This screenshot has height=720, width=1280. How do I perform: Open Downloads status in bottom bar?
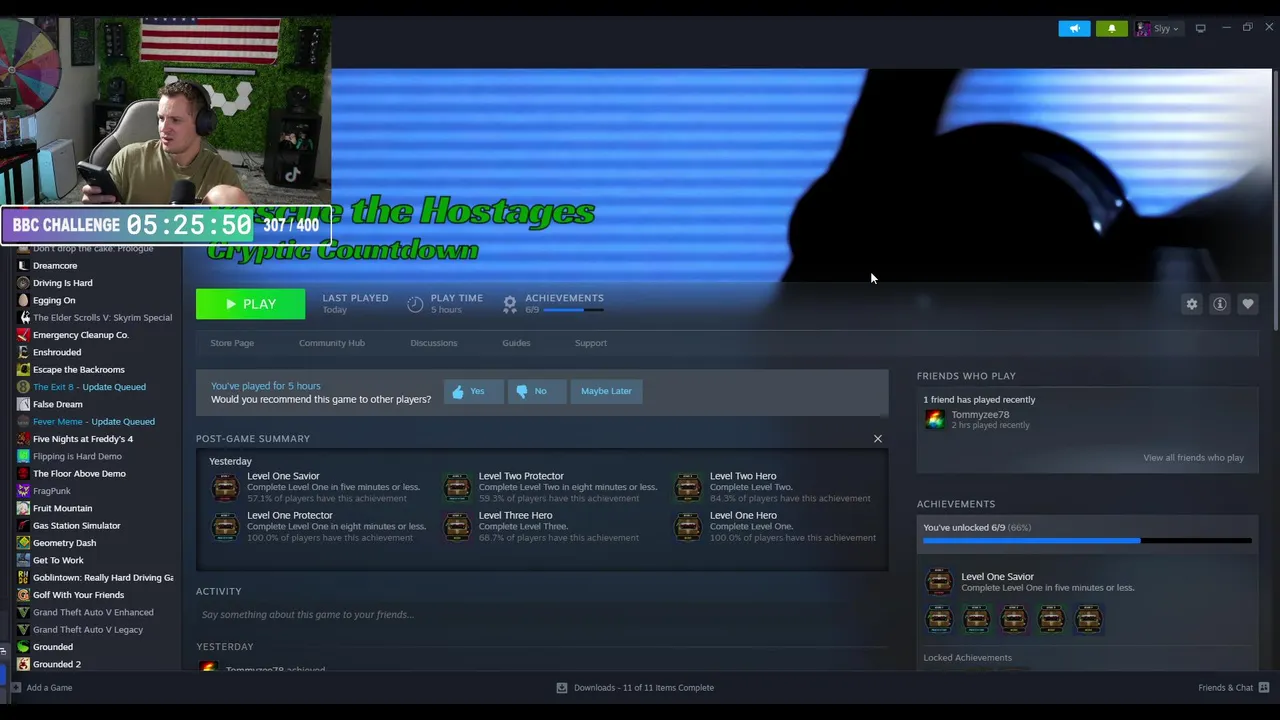pyautogui.click(x=635, y=688)
